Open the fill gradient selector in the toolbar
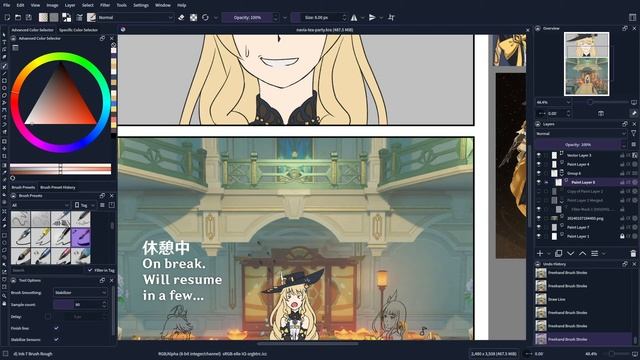The width and height of the screenshot is (640, 360). pos(43,18)
